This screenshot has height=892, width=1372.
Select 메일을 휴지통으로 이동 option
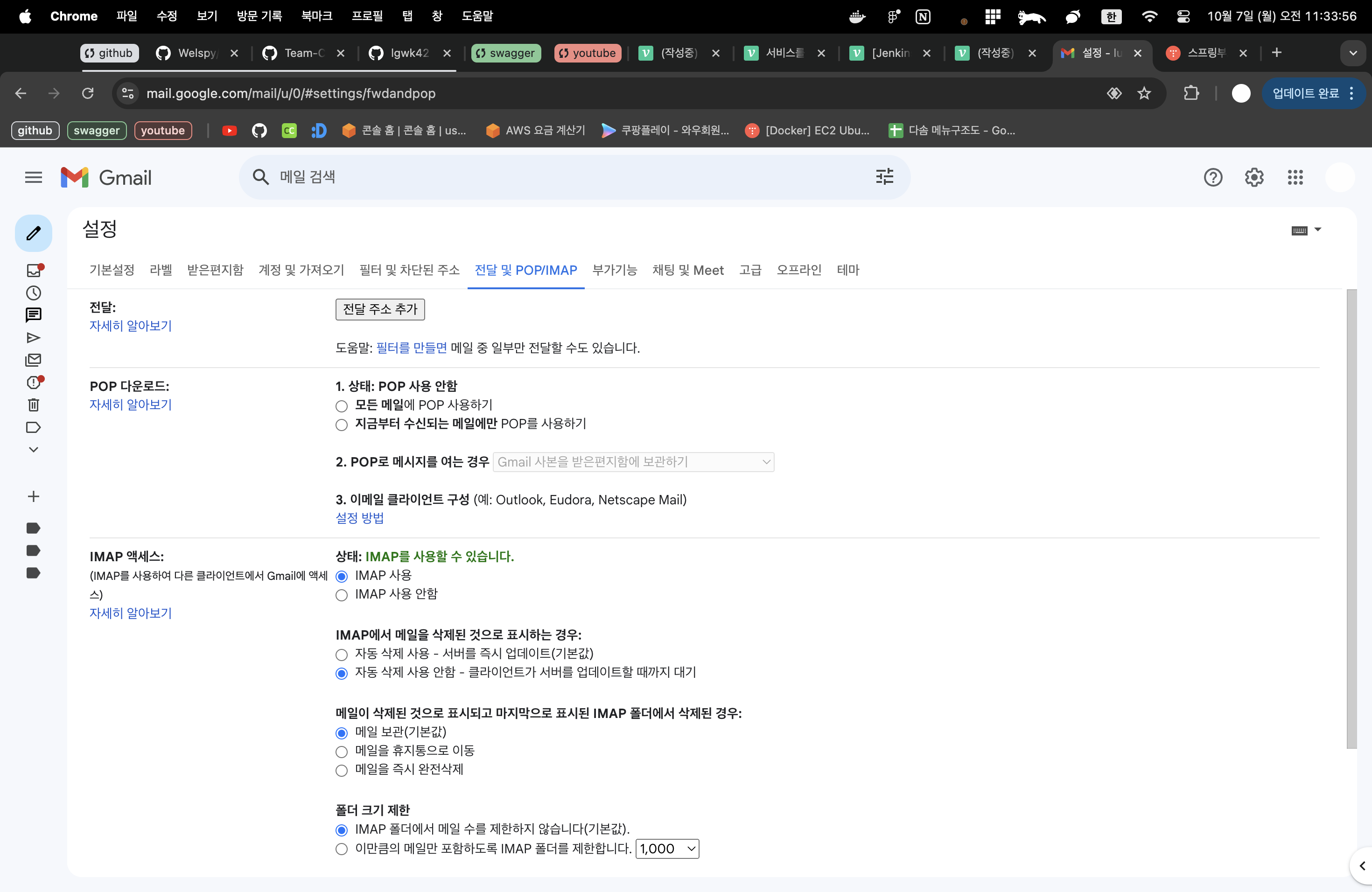click(341, 752)
